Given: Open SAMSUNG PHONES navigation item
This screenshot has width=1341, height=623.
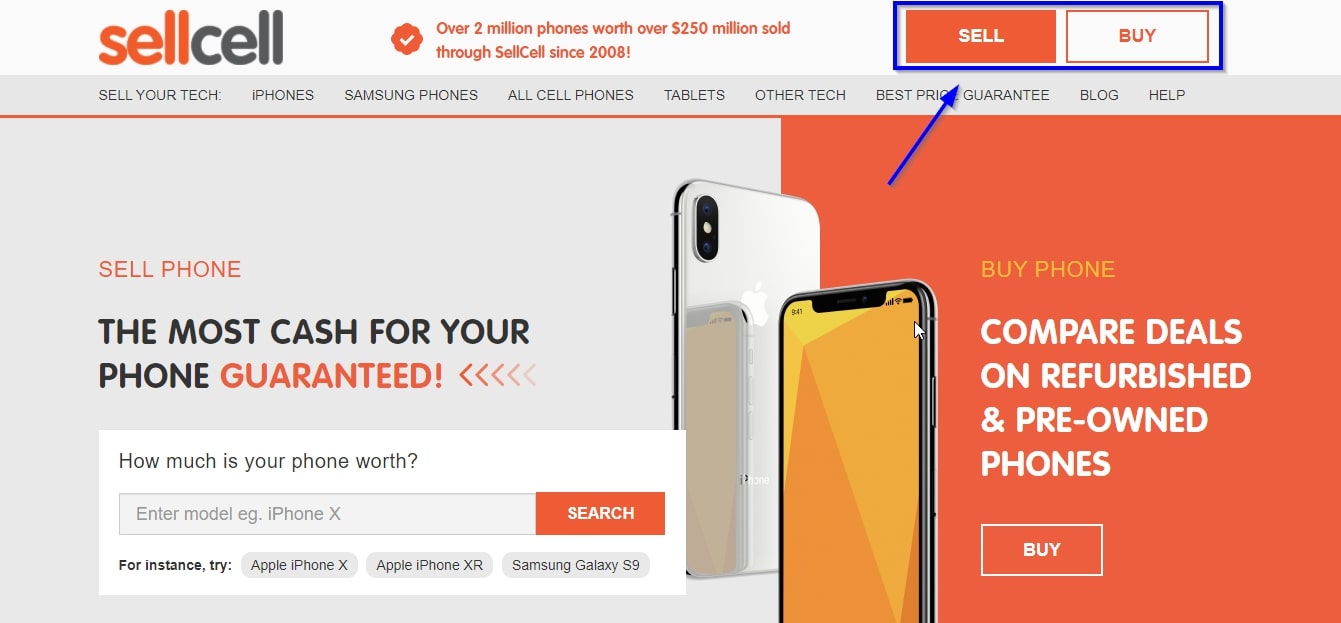Looking at the screenshot, I should coord(411,95).
